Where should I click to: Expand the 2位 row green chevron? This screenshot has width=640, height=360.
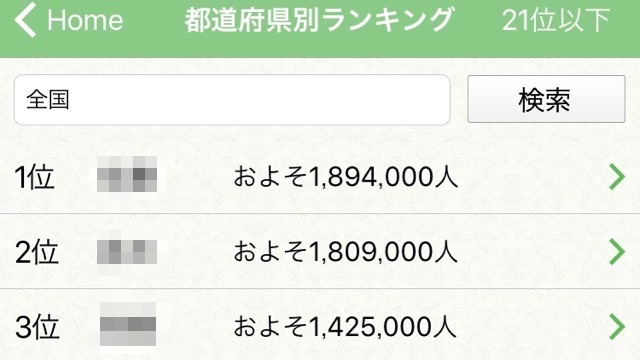pos(617,252)
